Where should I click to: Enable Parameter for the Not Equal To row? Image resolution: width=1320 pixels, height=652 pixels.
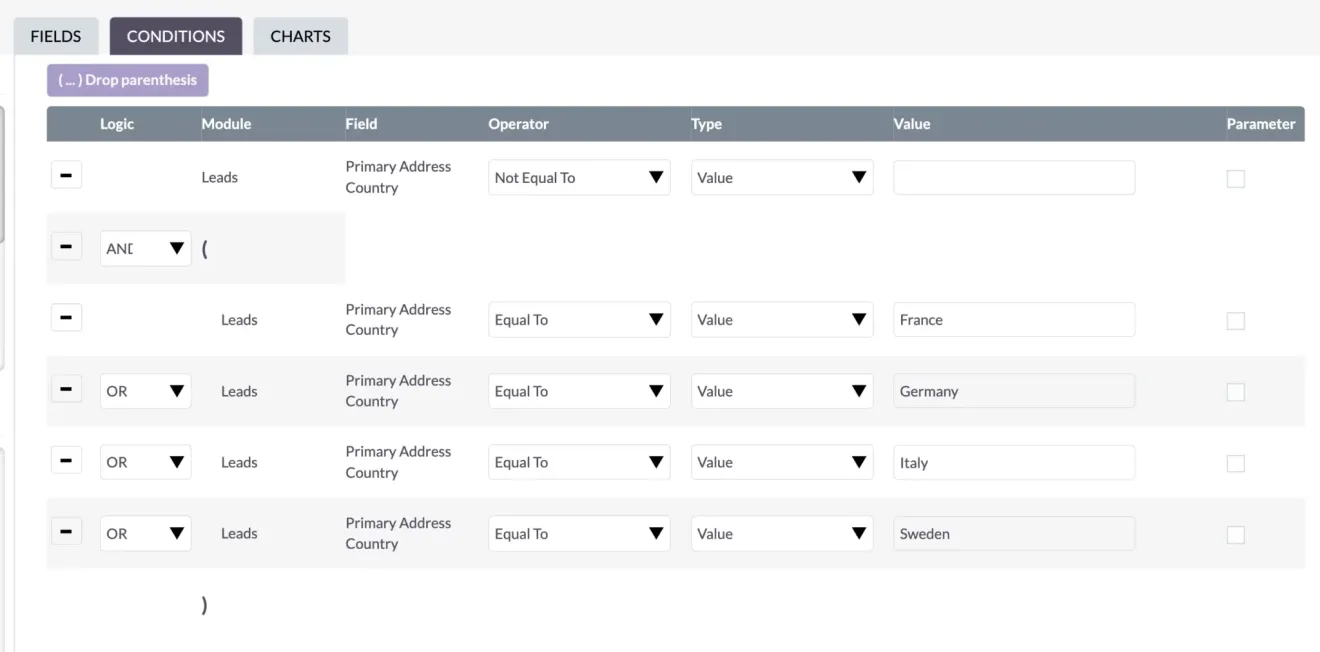coord(1235,177)
